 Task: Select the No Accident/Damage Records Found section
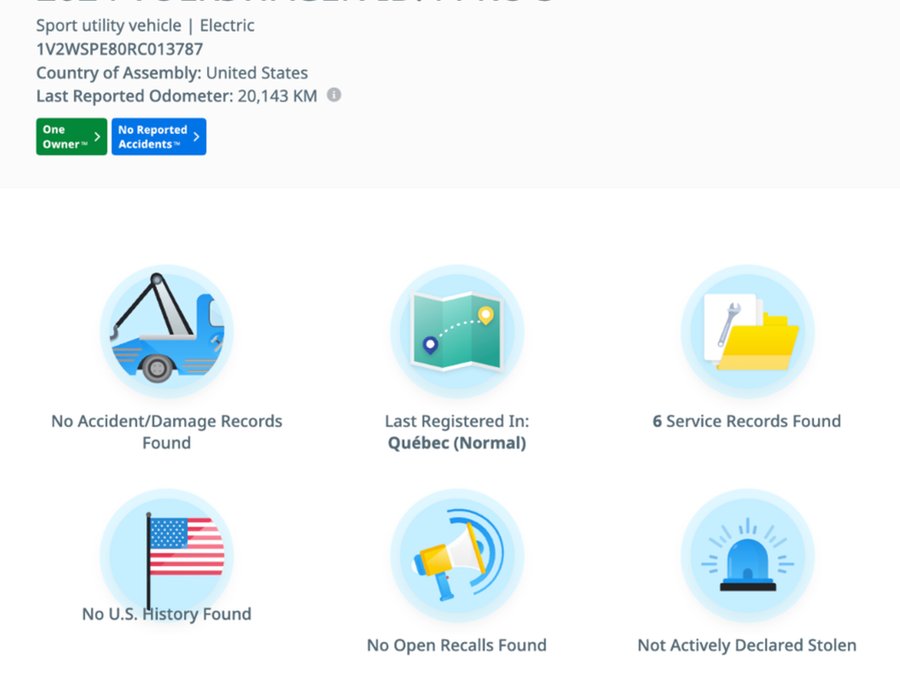click(166, 432)
